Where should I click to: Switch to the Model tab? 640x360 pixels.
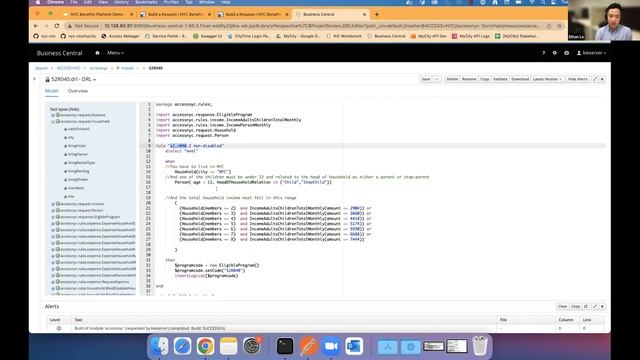pos(51,91)
